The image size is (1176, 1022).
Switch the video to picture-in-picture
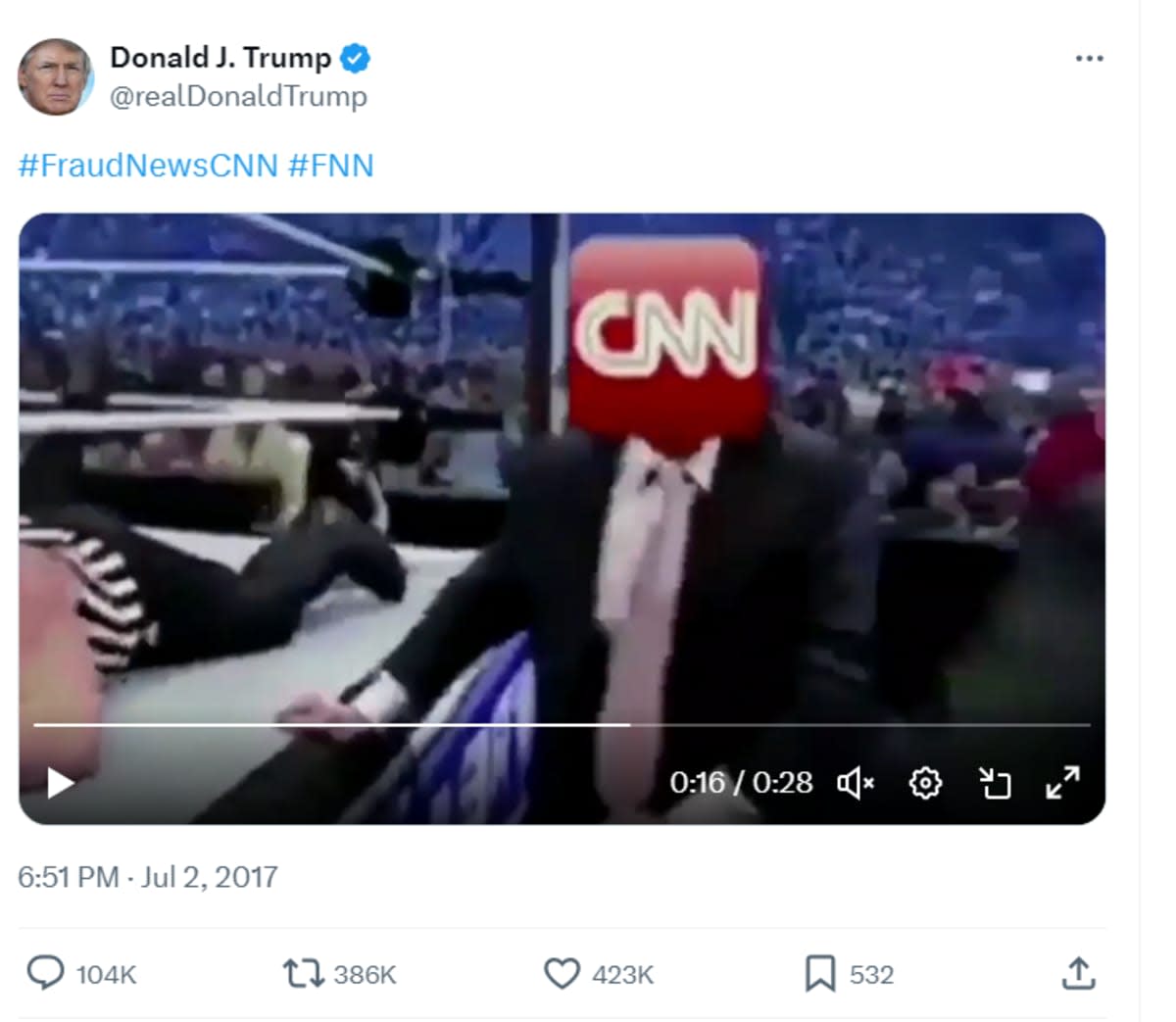[995, 783]
